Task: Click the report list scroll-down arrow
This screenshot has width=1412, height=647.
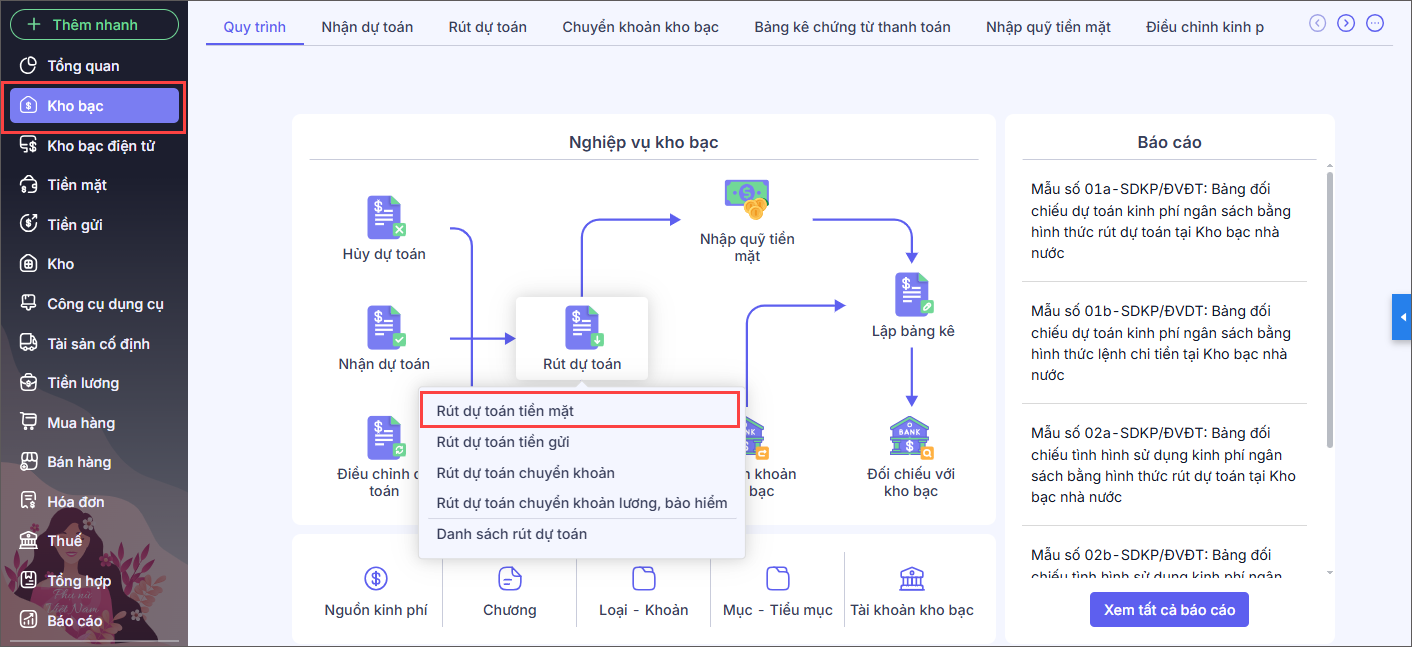Action: 1329,573
